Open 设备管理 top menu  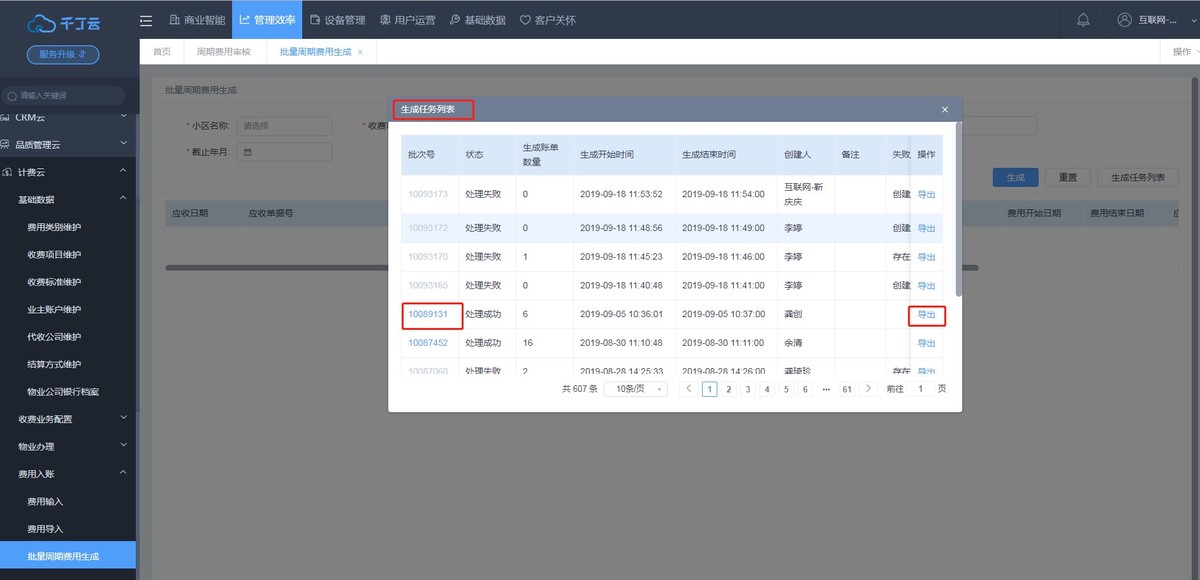[338, 20]
